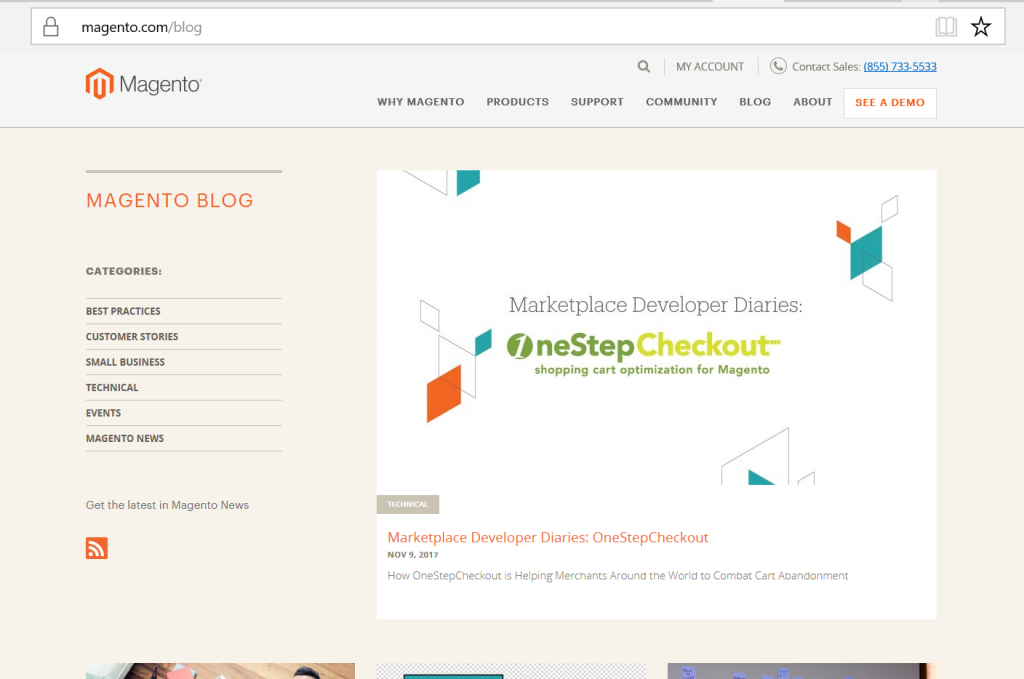Image resolution: width=1024 pixels, height=679 pixels.
Task: Click the CATEGORIES: heading
Action: pos(123,271)
